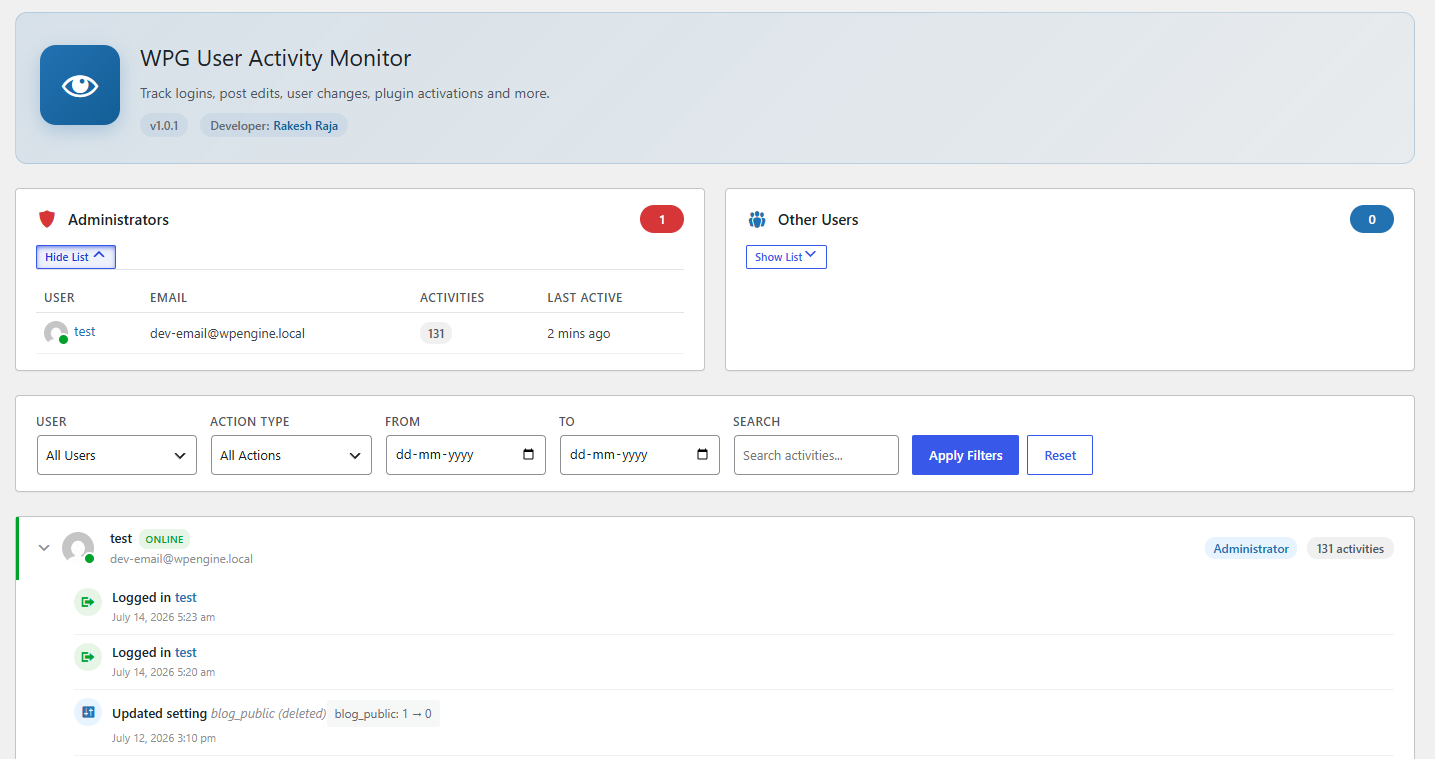Open the calendar picker in FROM field

tap(529, 455)
